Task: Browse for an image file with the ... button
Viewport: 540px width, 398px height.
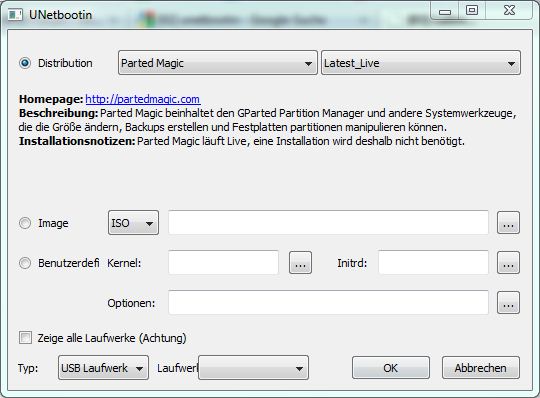Action: click(x=508, y=223)
